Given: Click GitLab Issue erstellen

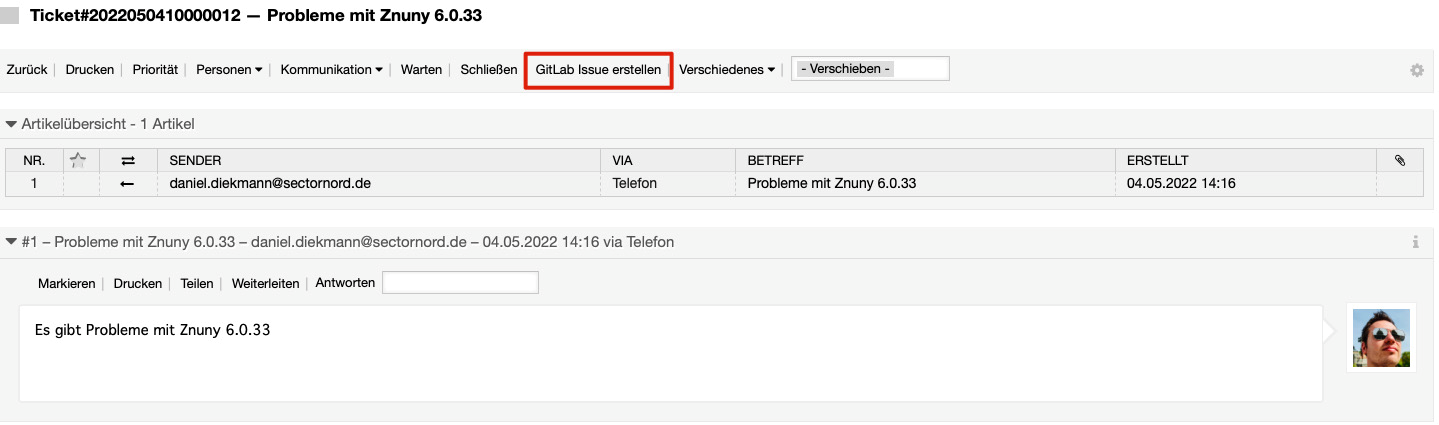Looking at the screenshot, I should (598, 70).
